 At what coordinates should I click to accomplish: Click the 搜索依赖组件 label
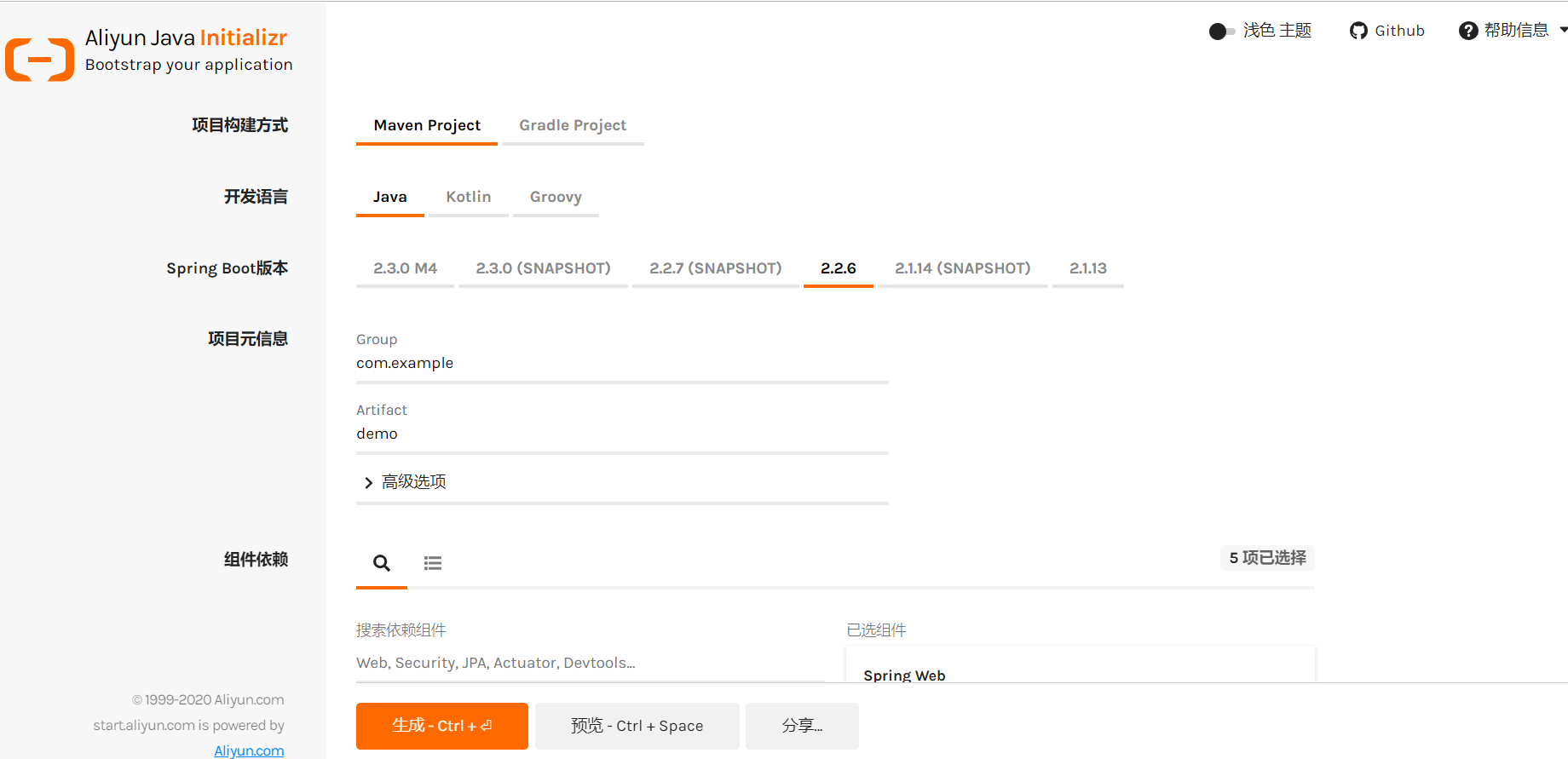pos(401,630)
